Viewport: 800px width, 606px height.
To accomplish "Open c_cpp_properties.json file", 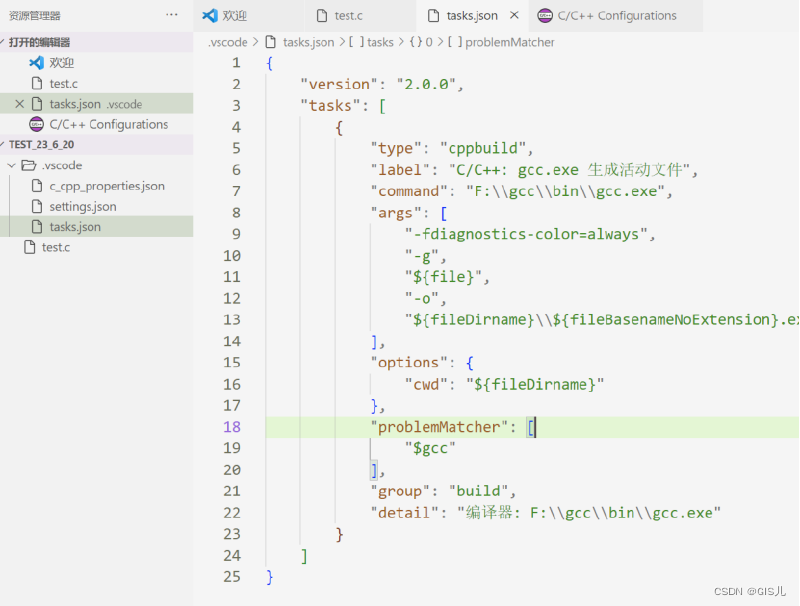I will (96, 186).
